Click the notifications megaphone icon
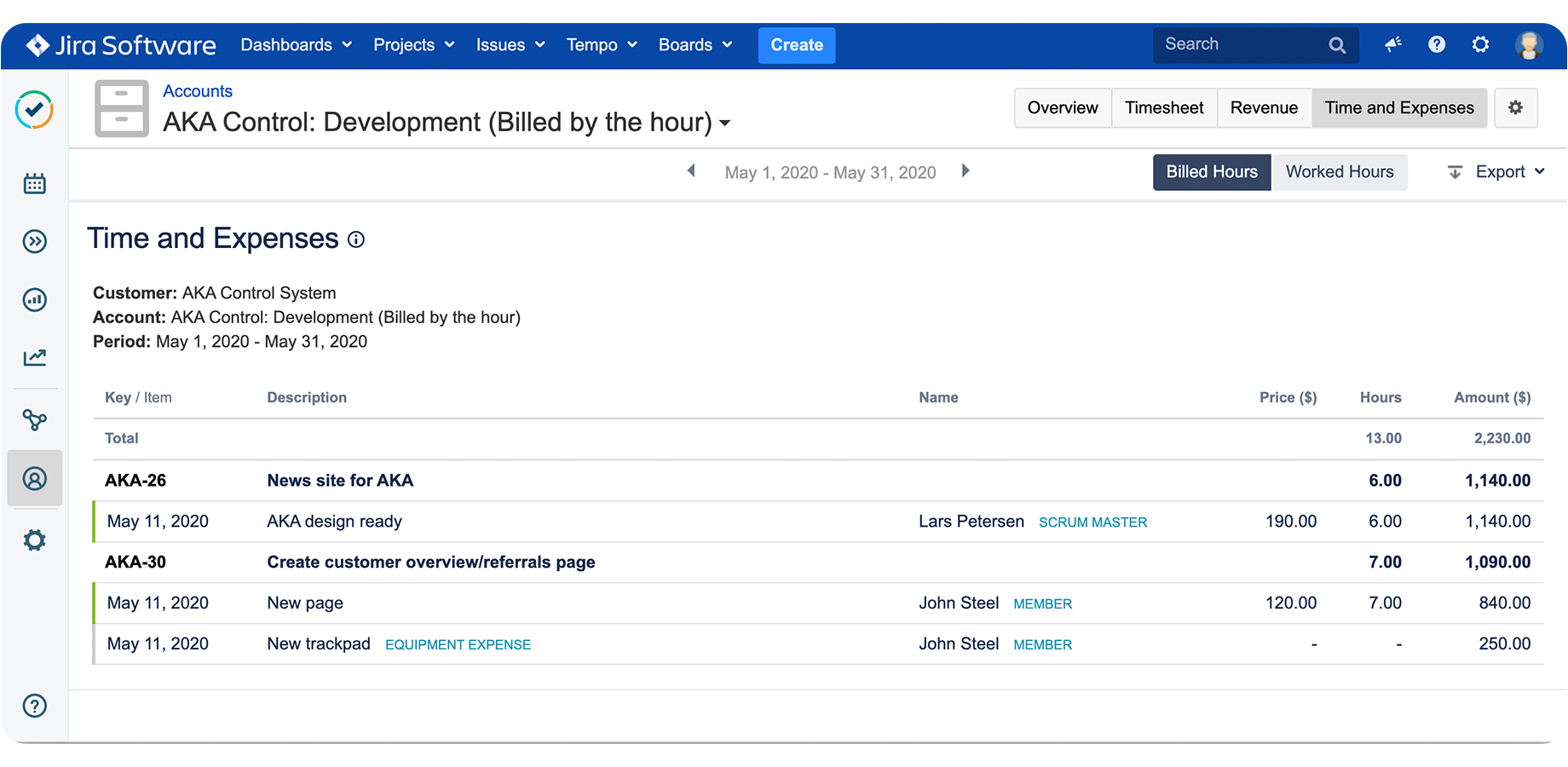Screen dimensions: 1568x767 click(x=1393, y=44)
